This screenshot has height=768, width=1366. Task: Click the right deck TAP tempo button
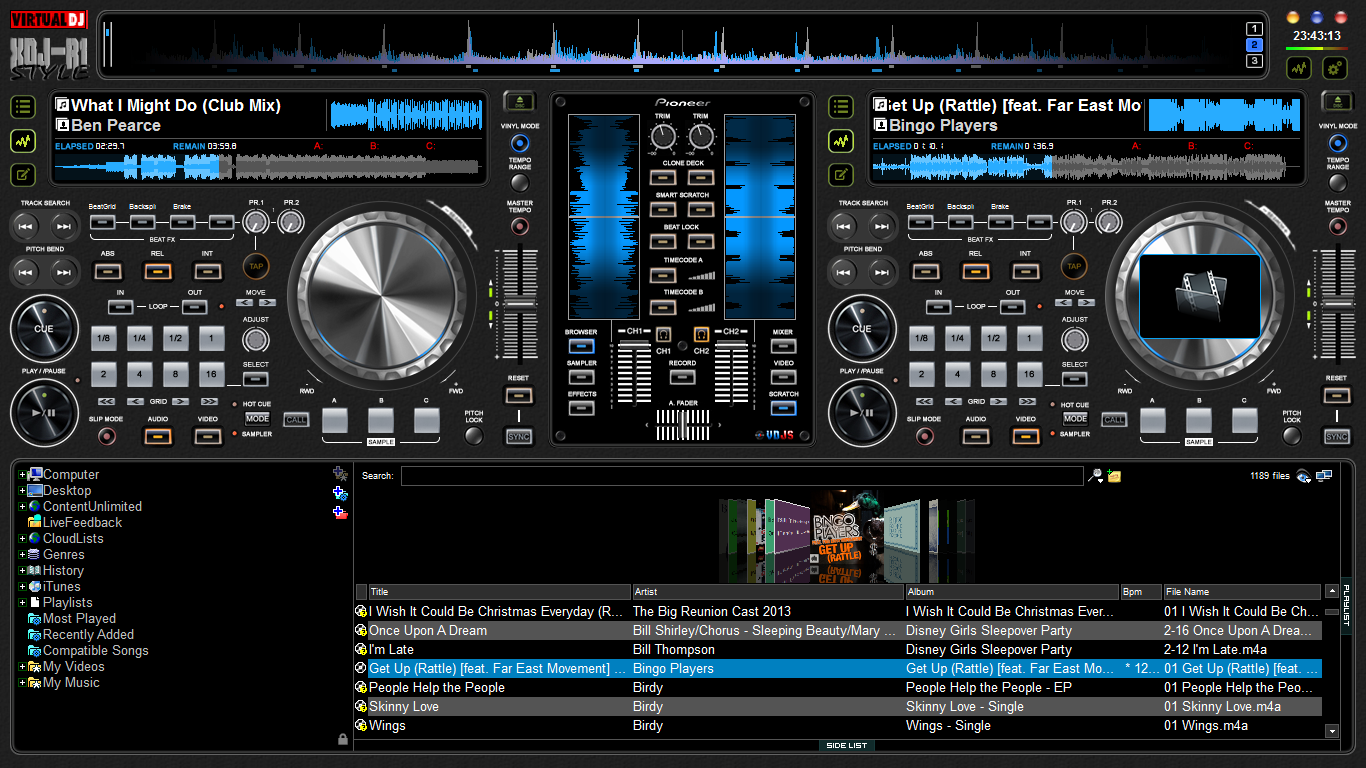[1074, 267]
